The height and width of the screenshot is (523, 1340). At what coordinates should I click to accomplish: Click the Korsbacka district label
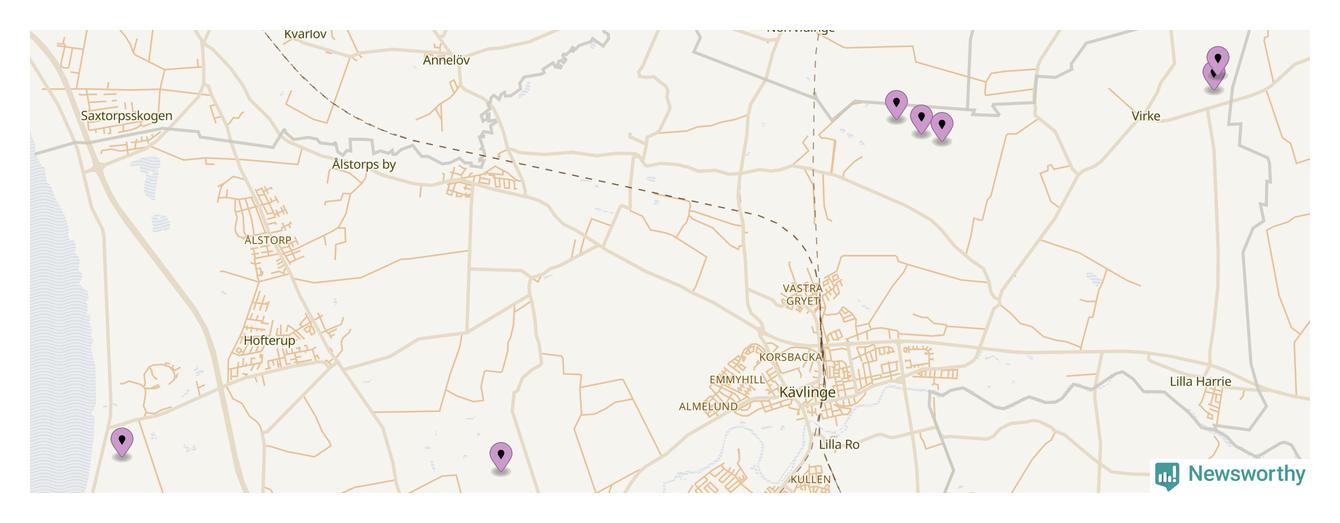[790, 357]
